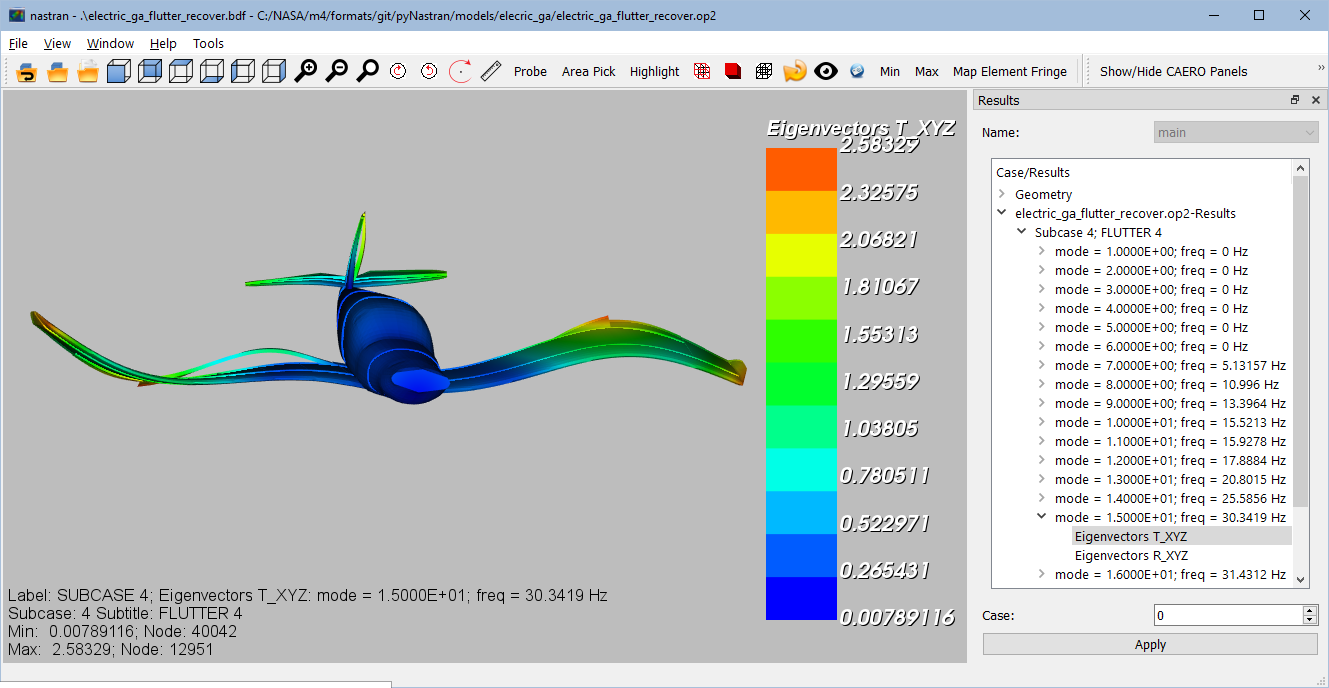Open the Window menu

[110, 43]
